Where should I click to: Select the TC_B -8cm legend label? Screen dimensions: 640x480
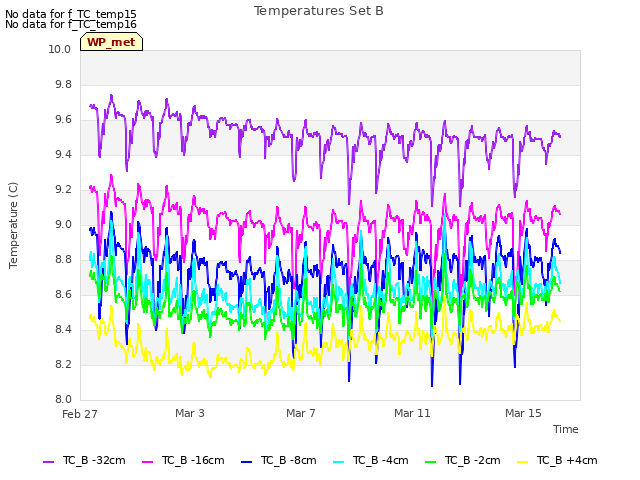289,460
